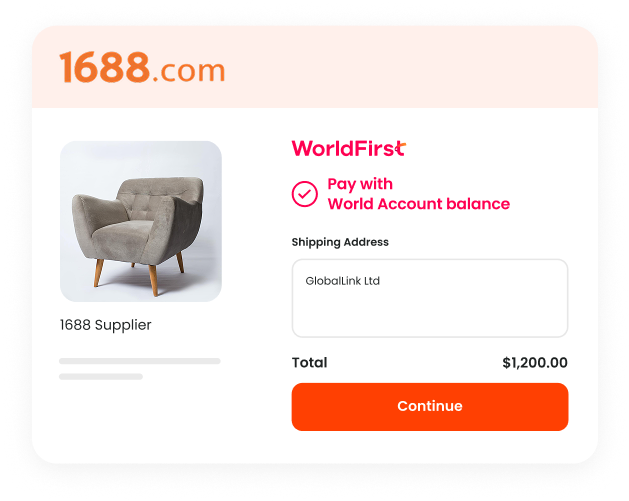Click the Total label
629x501 pixels.
pos(309,363)
